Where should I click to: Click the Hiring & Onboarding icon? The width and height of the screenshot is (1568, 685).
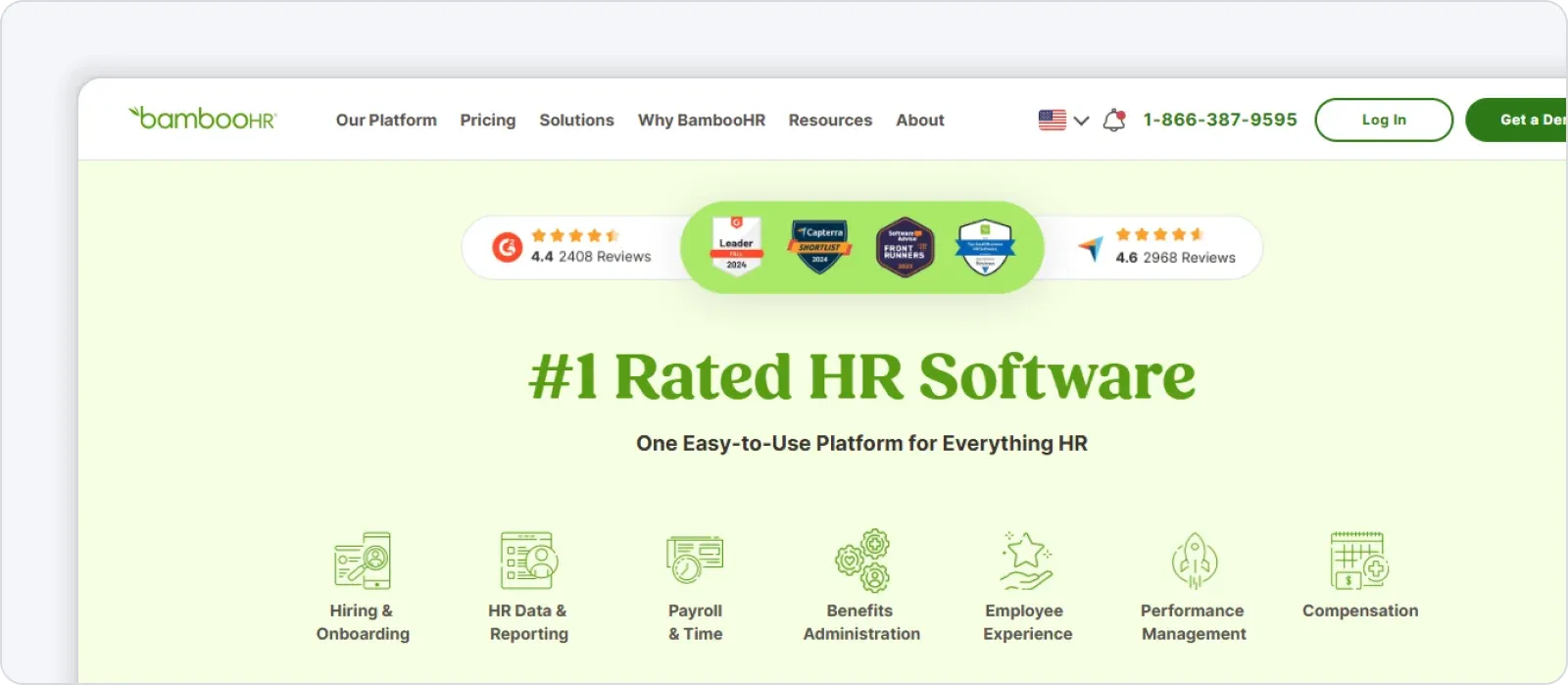coord(363,561)
